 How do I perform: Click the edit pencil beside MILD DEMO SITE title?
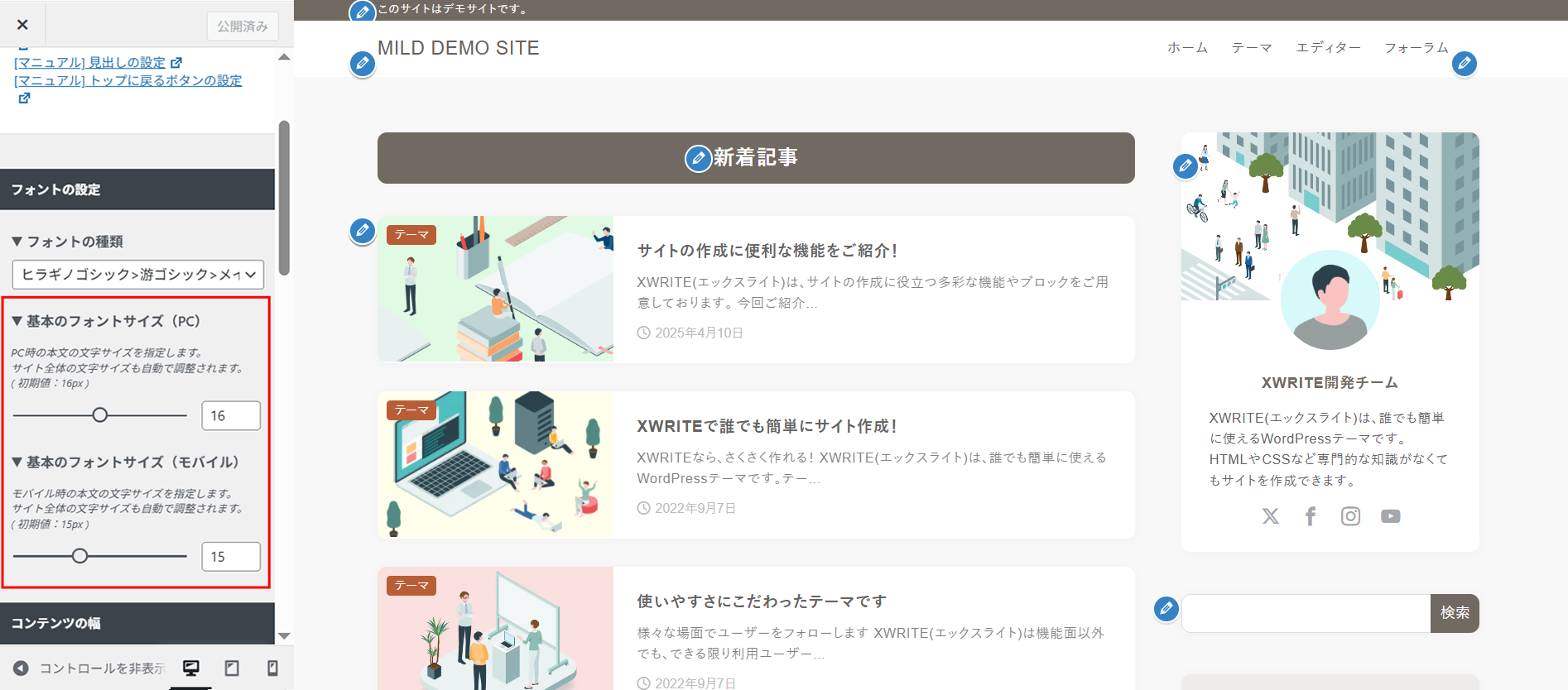coord(362,64)
